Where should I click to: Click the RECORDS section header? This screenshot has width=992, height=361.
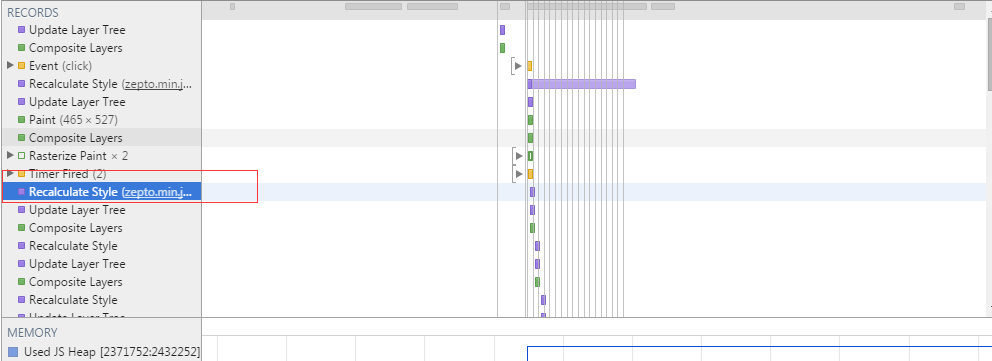tap(33, 13)
